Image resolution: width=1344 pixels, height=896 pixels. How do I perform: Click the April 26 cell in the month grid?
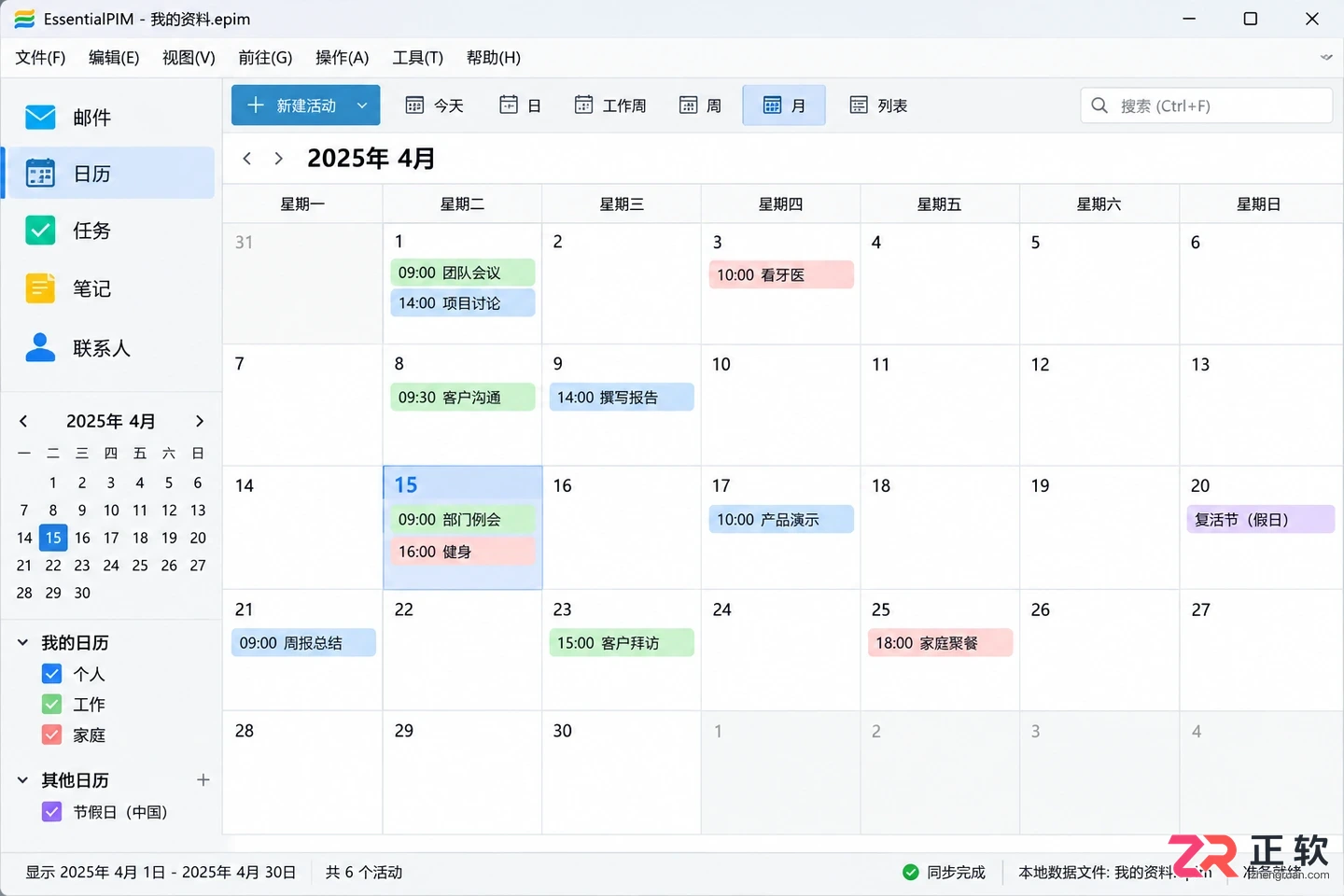pos(1099,650)
